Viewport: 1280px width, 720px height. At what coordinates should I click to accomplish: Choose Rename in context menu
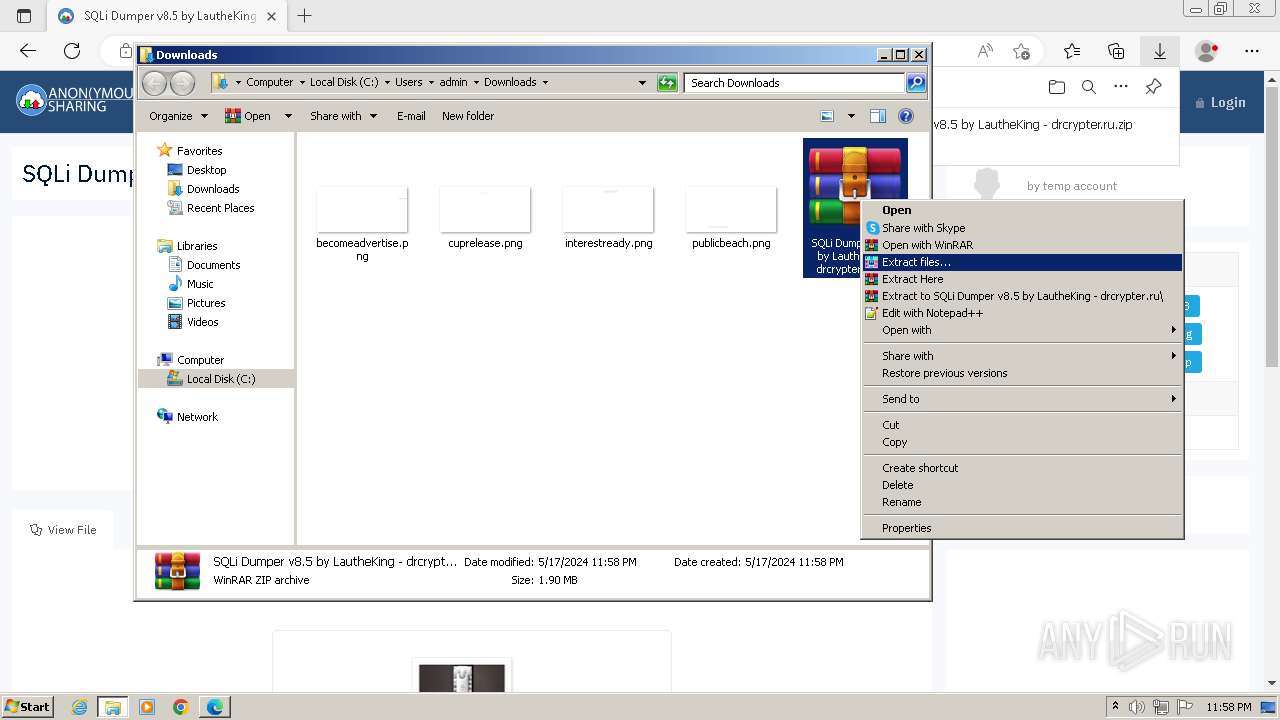click(1022, 502)
